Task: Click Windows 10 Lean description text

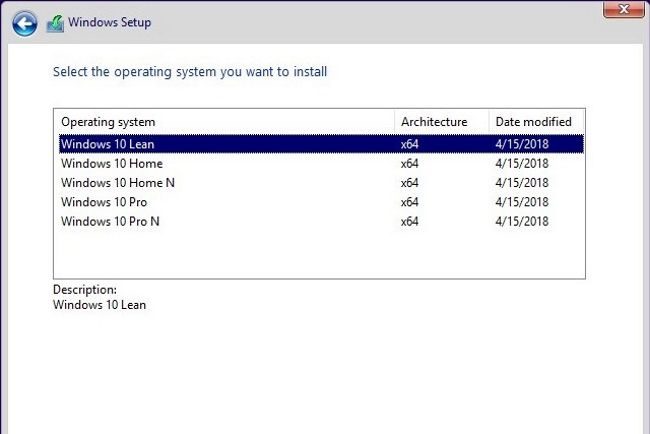Action: tap(99, 305)
